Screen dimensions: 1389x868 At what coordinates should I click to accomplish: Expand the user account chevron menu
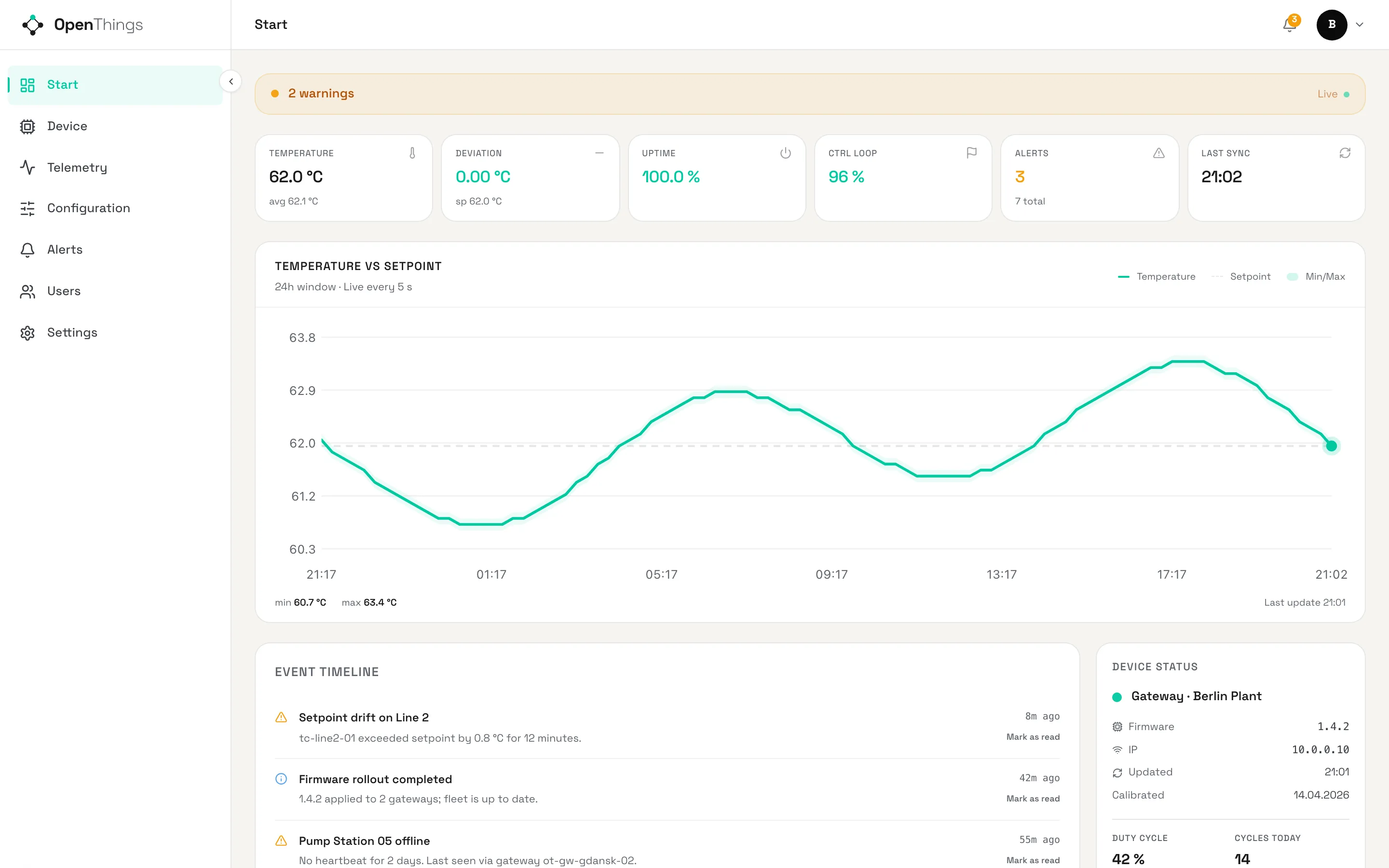[1359, 25]
